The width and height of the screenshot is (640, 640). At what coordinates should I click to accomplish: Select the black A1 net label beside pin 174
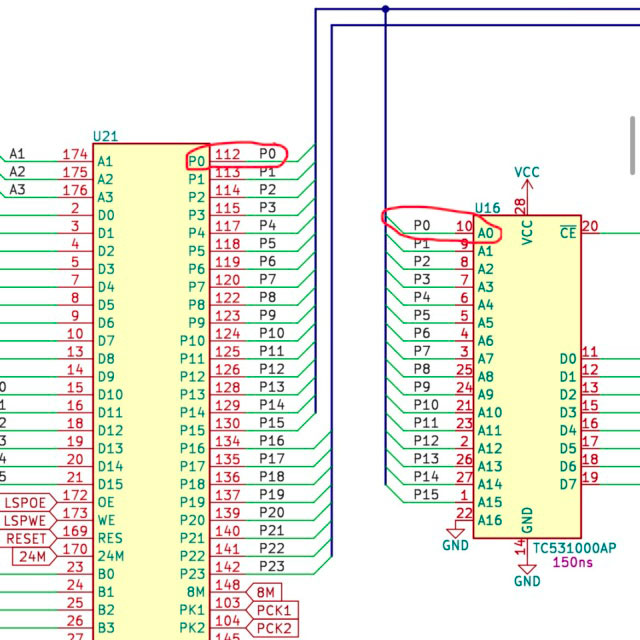pos(17,154)
